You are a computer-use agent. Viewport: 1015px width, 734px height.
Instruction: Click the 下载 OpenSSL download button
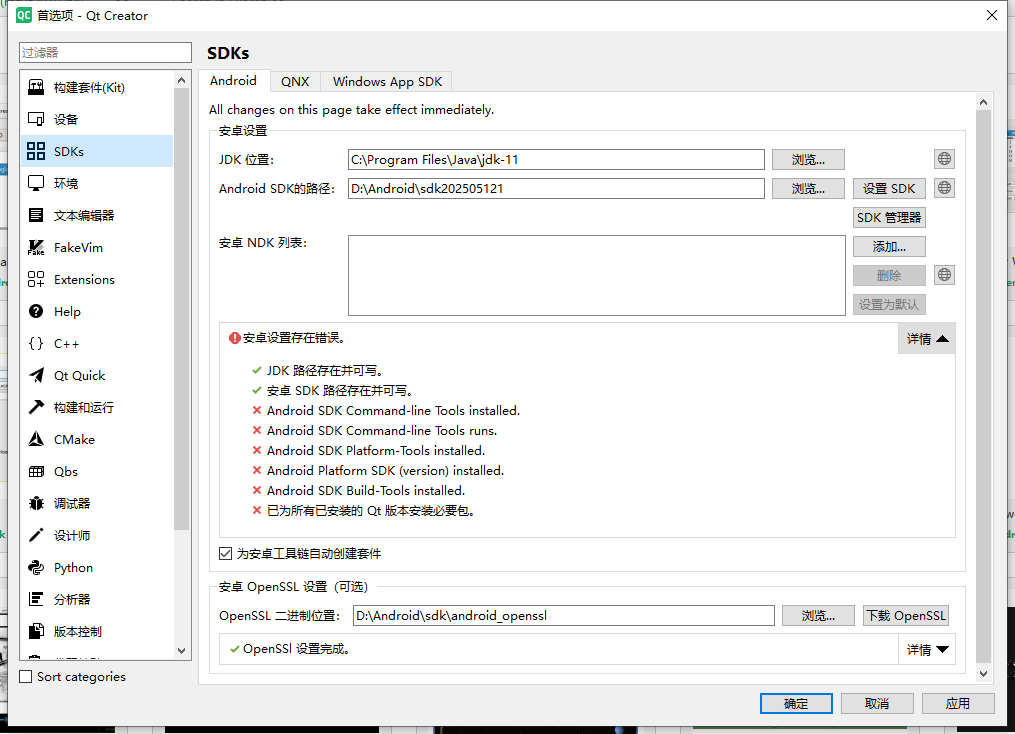pos(906,616)
